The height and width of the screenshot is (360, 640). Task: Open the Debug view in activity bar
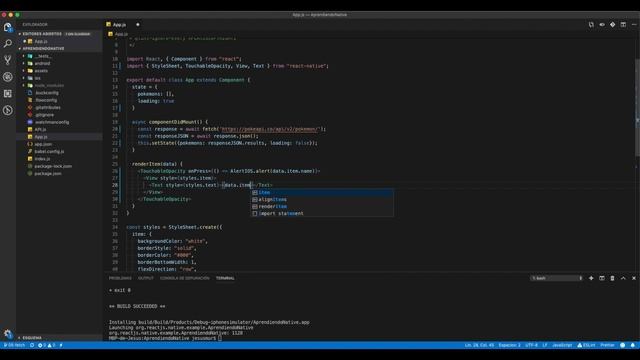[x=7, y=77]
